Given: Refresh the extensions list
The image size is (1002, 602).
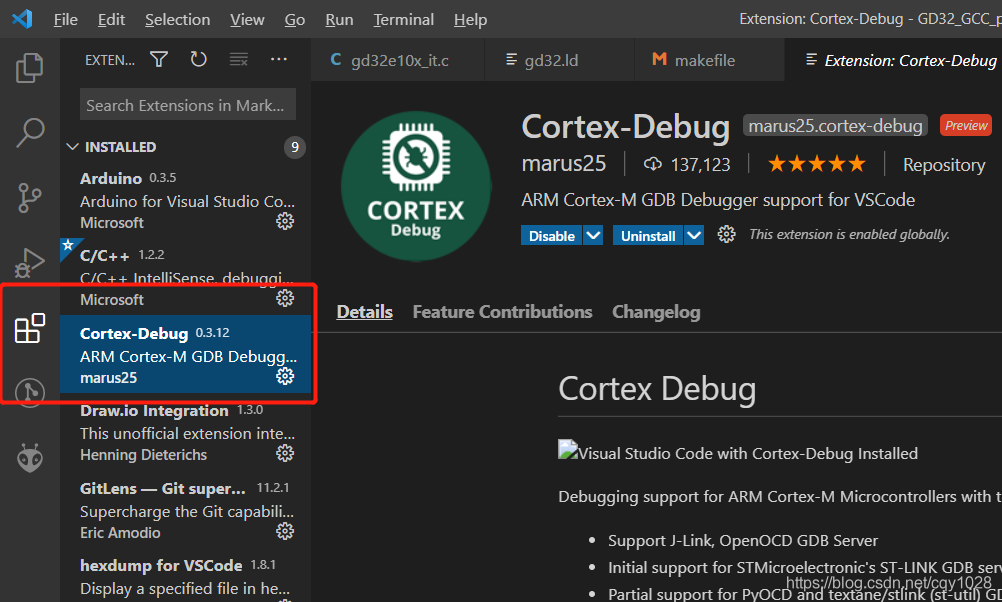Looking at the screenshot, I should (x=199, y=59).
